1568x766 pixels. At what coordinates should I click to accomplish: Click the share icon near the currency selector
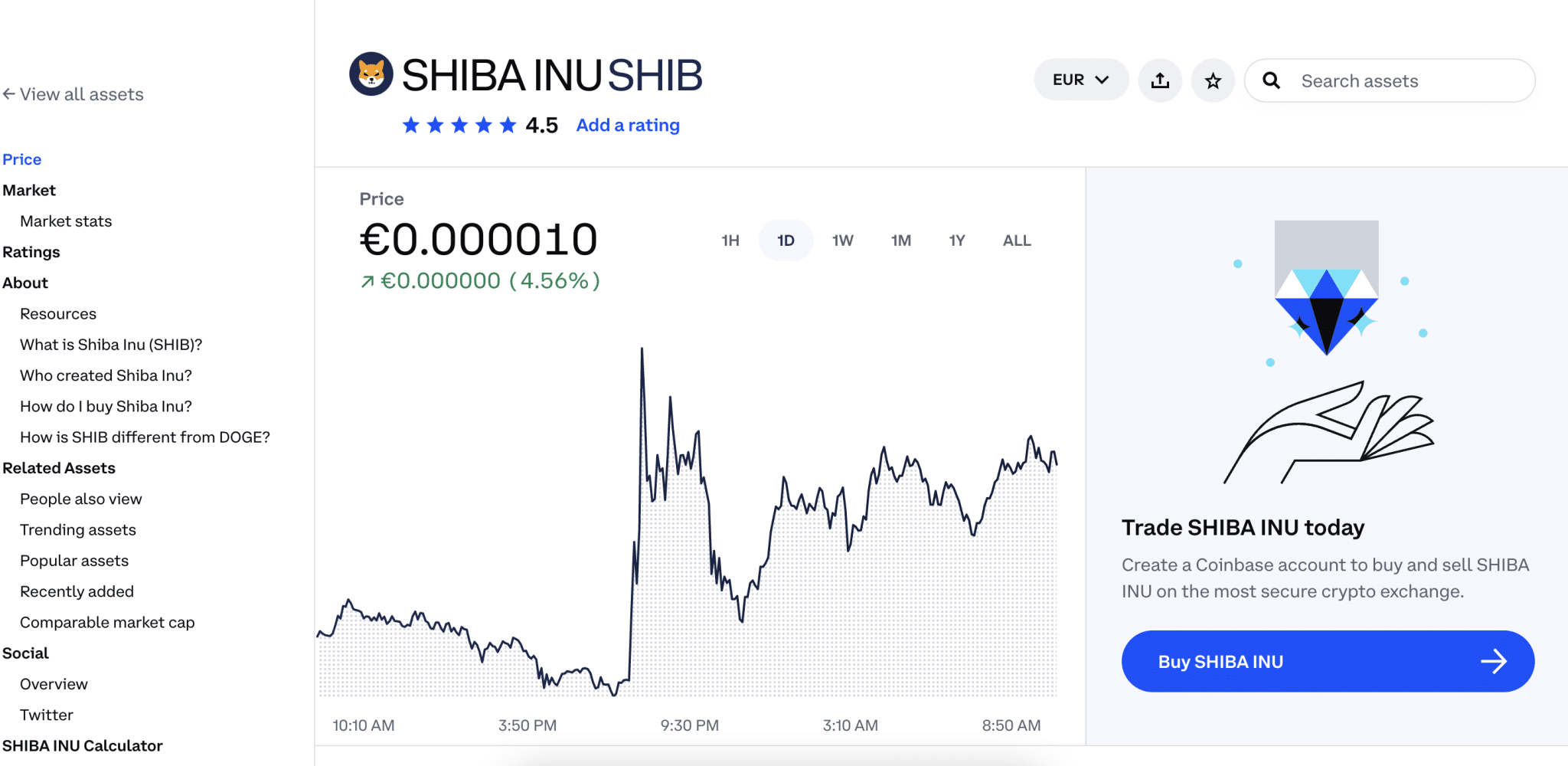tap(1160, 80)
